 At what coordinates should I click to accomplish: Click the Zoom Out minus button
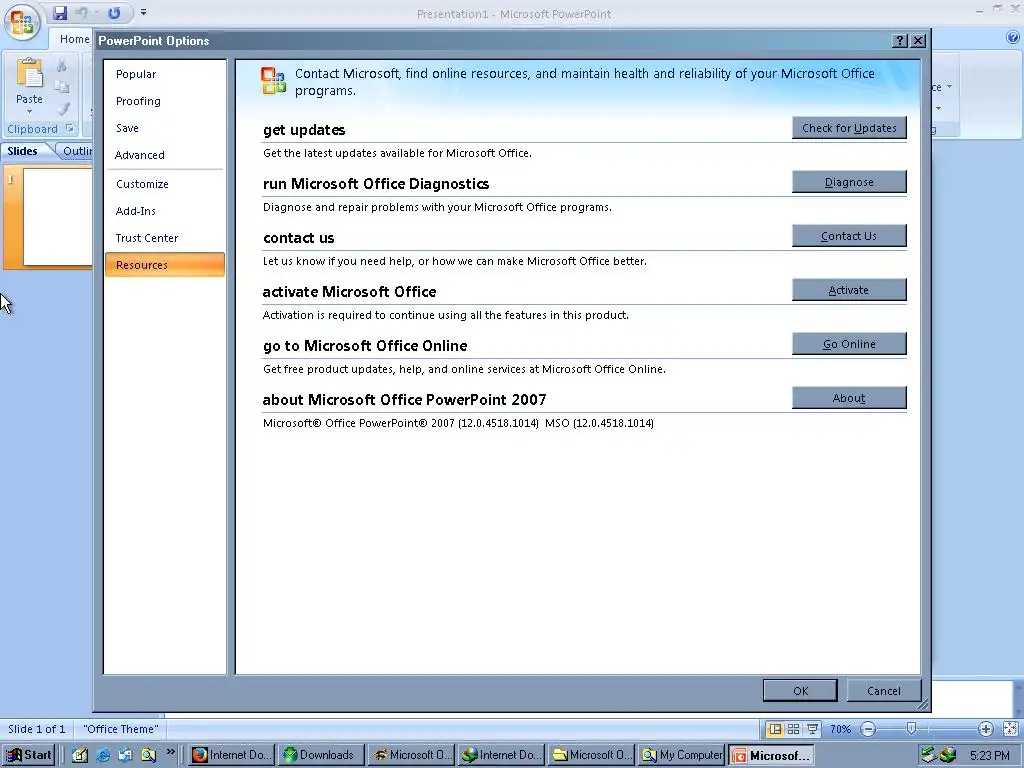[x=868, y=729]
